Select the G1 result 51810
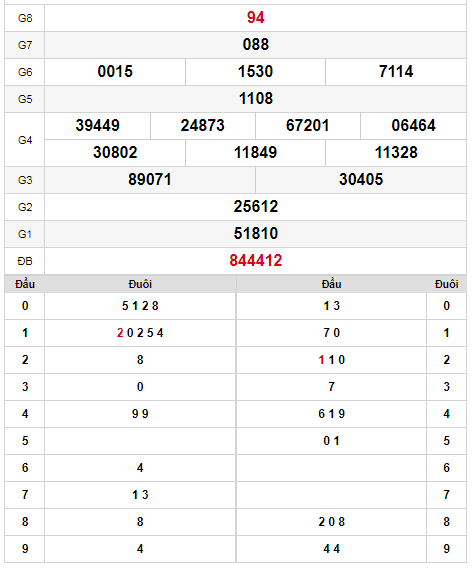The image size is (472, 568). tap(255, 234)
